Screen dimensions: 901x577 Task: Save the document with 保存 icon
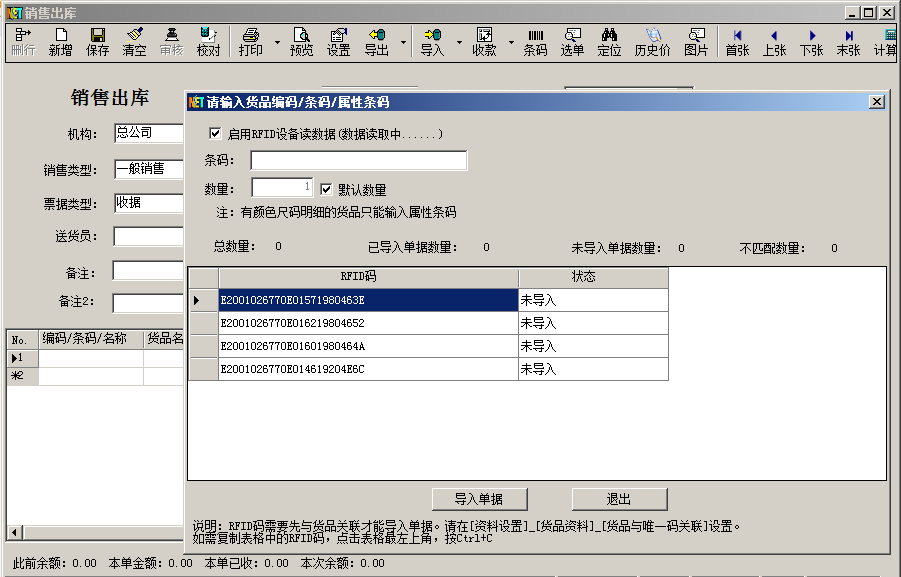coord(97,42)
